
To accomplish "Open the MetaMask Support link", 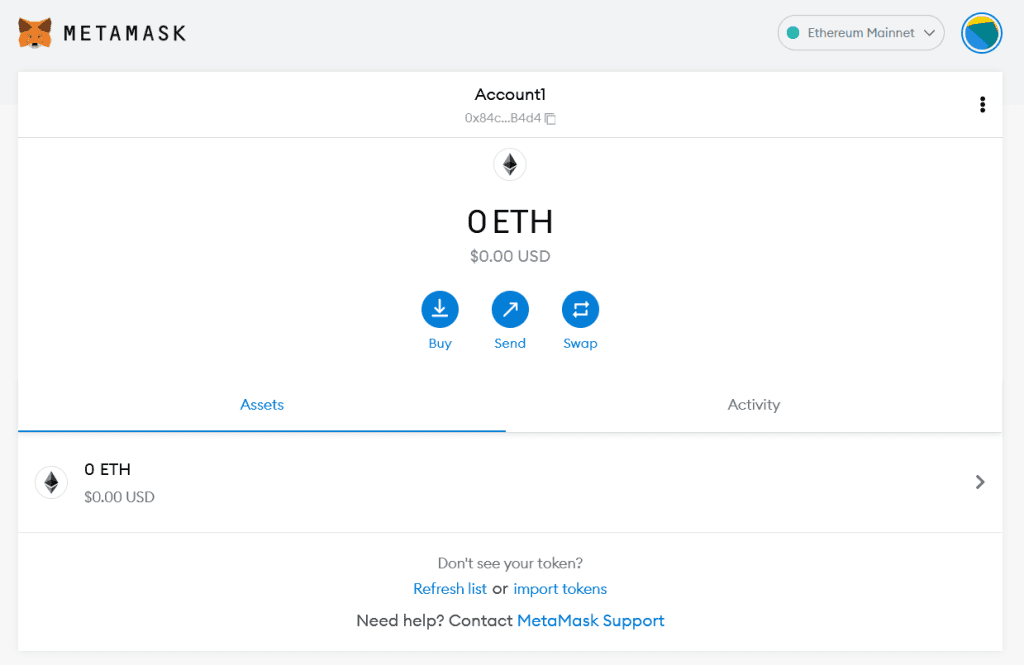I will point(590,621).
